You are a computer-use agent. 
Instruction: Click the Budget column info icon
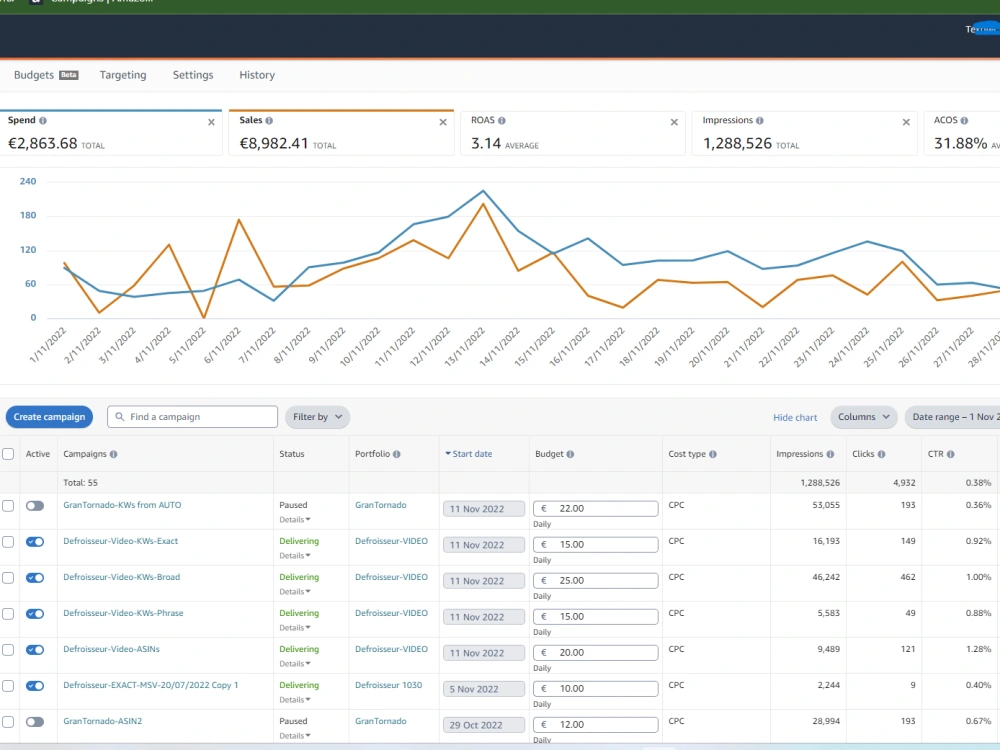pyautogui.click(x=570, y=454)
